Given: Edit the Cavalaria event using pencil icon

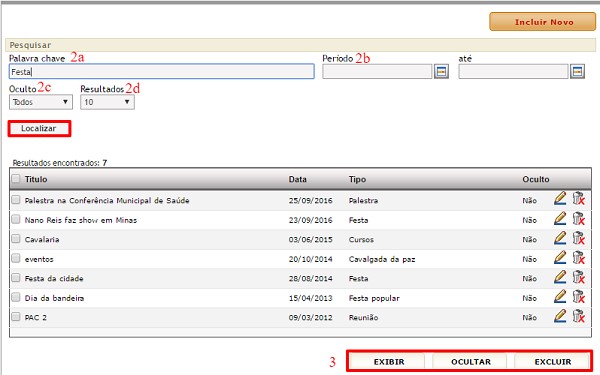Looking at the screenshot, I should point(560,238).
